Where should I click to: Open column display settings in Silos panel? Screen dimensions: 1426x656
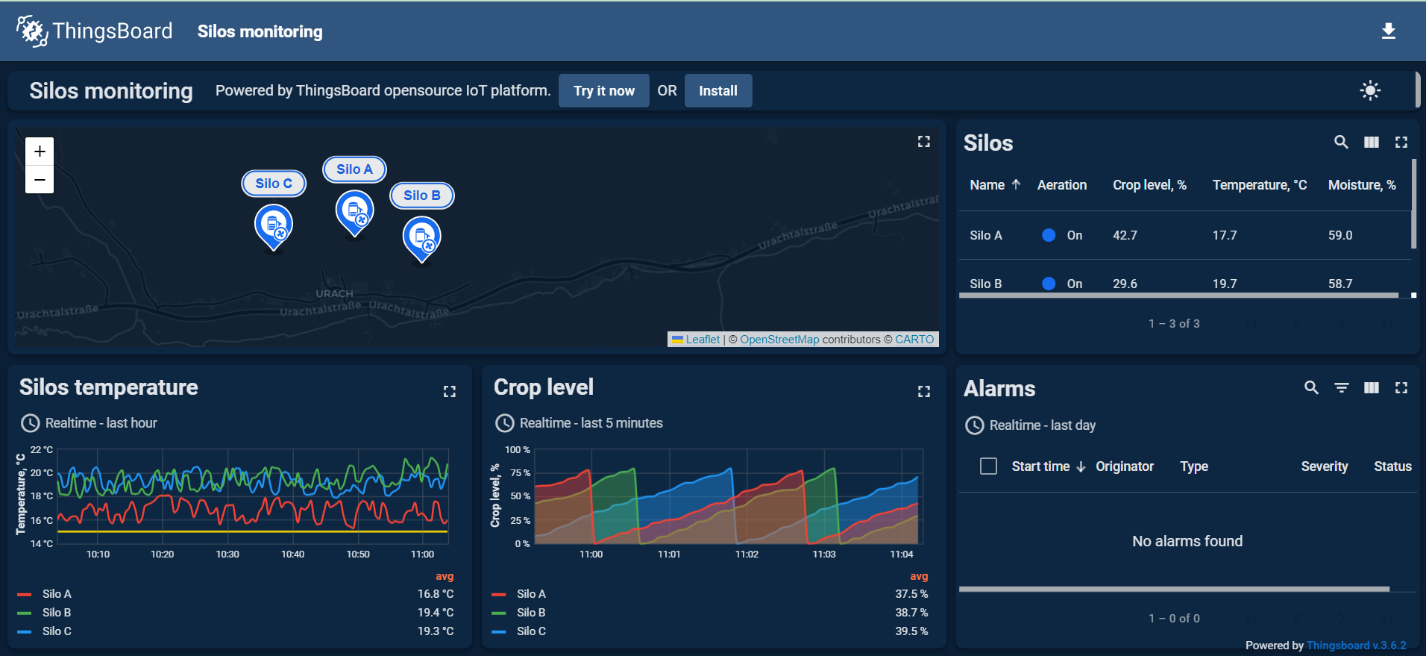coord(1371,142)
